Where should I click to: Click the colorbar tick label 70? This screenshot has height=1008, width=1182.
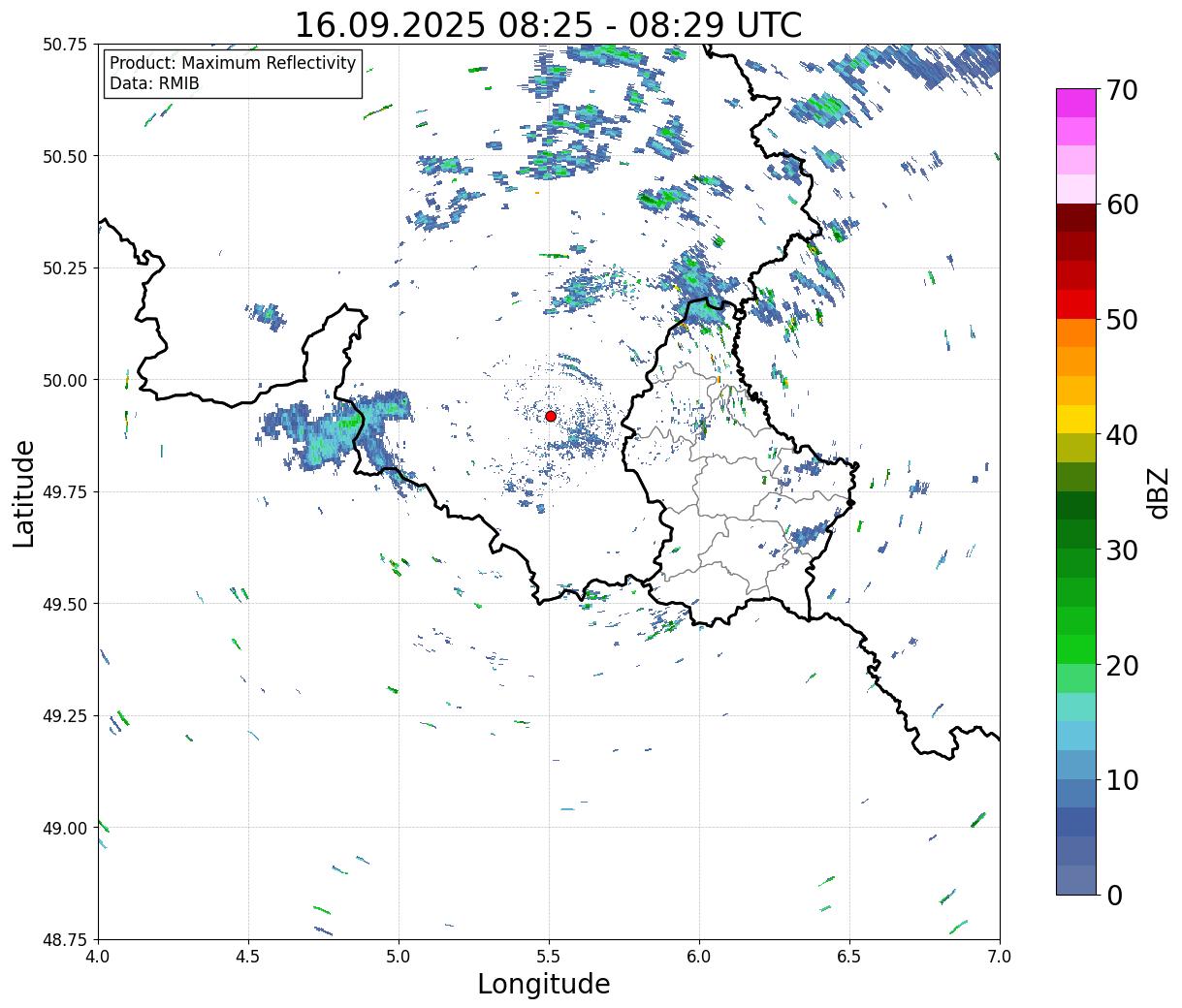pos(1122,90)
